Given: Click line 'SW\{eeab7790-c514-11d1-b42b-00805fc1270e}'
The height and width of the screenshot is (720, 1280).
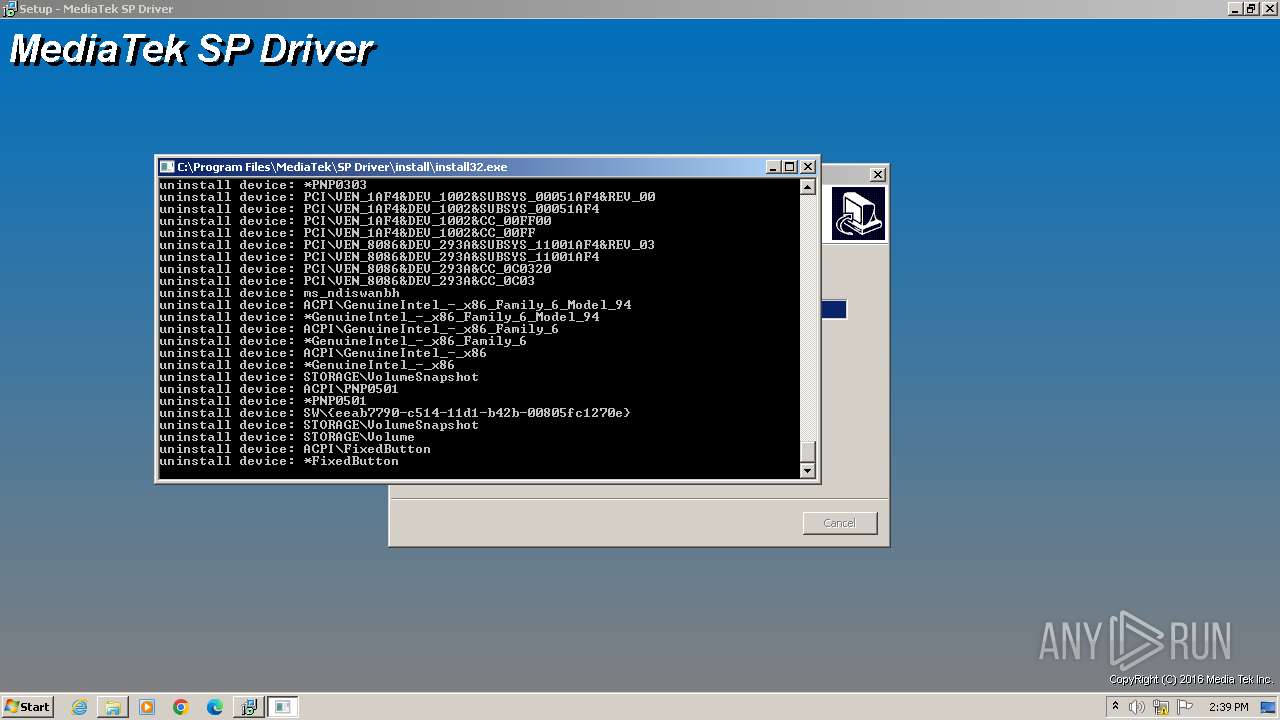Looking at the screenshot, I should [x=467, y=413].
